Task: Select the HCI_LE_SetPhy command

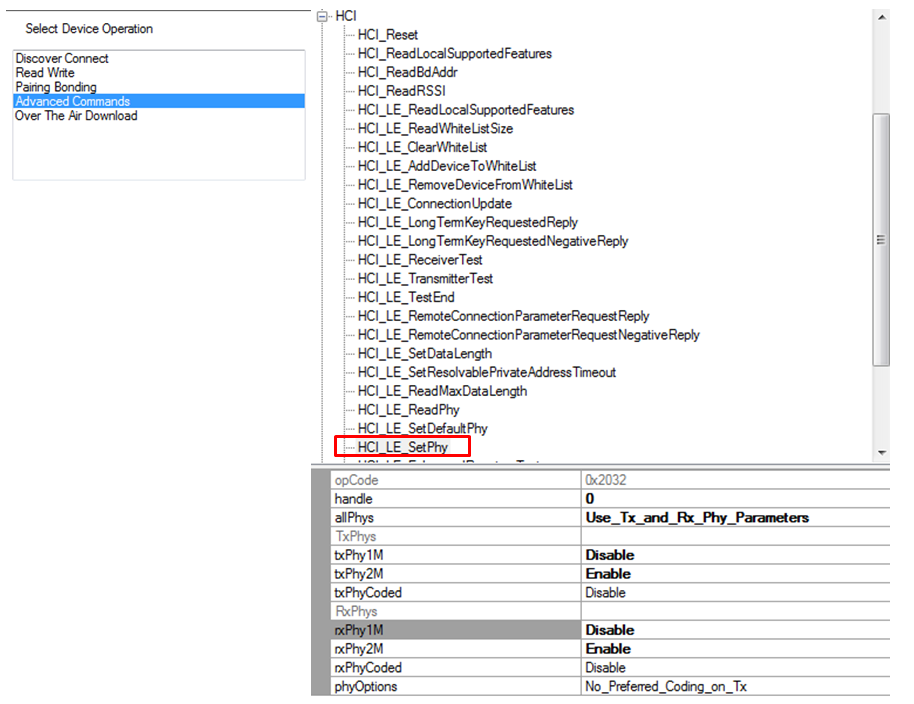Action: pyautogui.click(x=403, y=447)
